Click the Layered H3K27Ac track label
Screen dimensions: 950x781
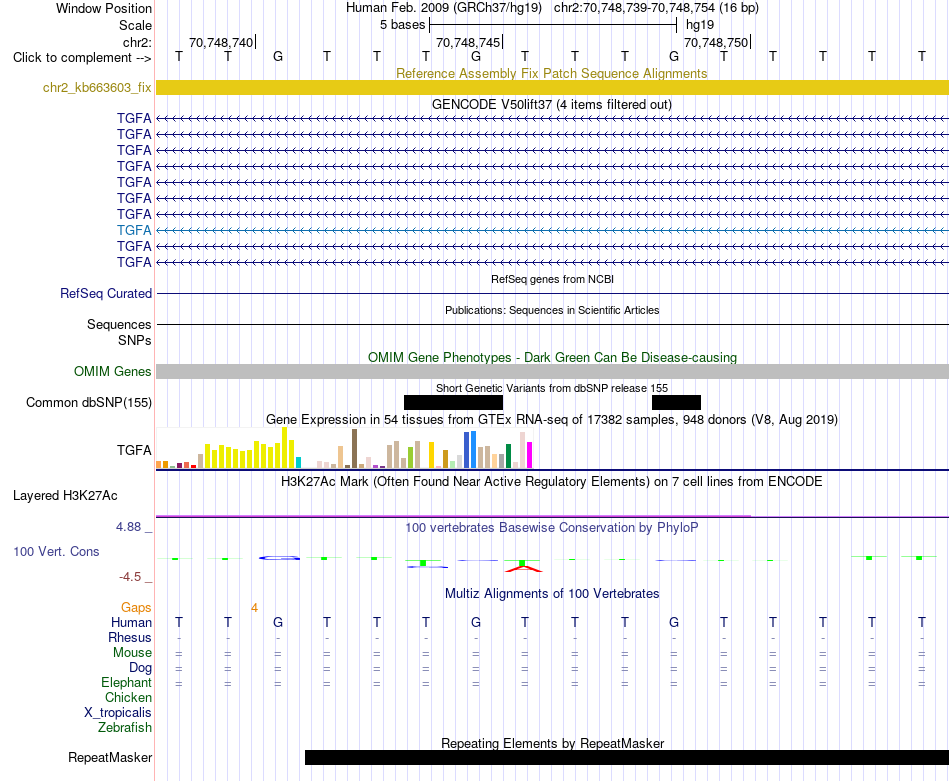tap(65, 496)
